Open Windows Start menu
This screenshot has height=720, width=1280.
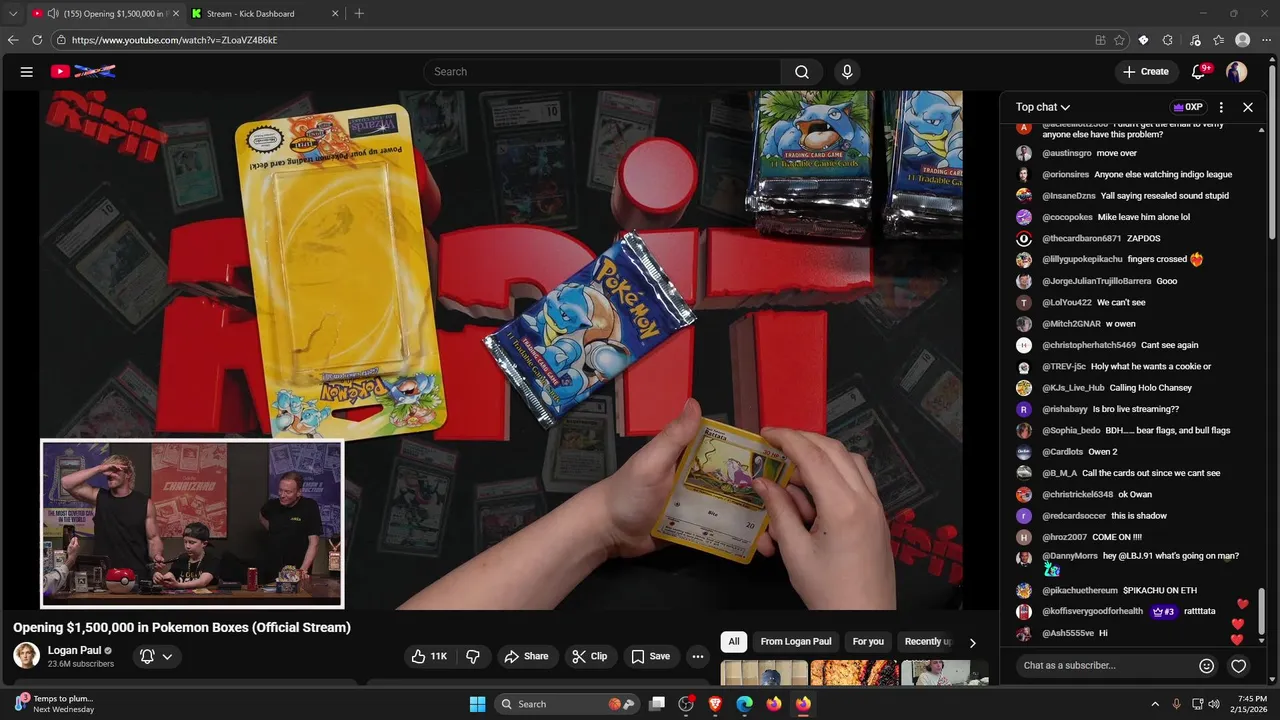[x=477, y=704]
